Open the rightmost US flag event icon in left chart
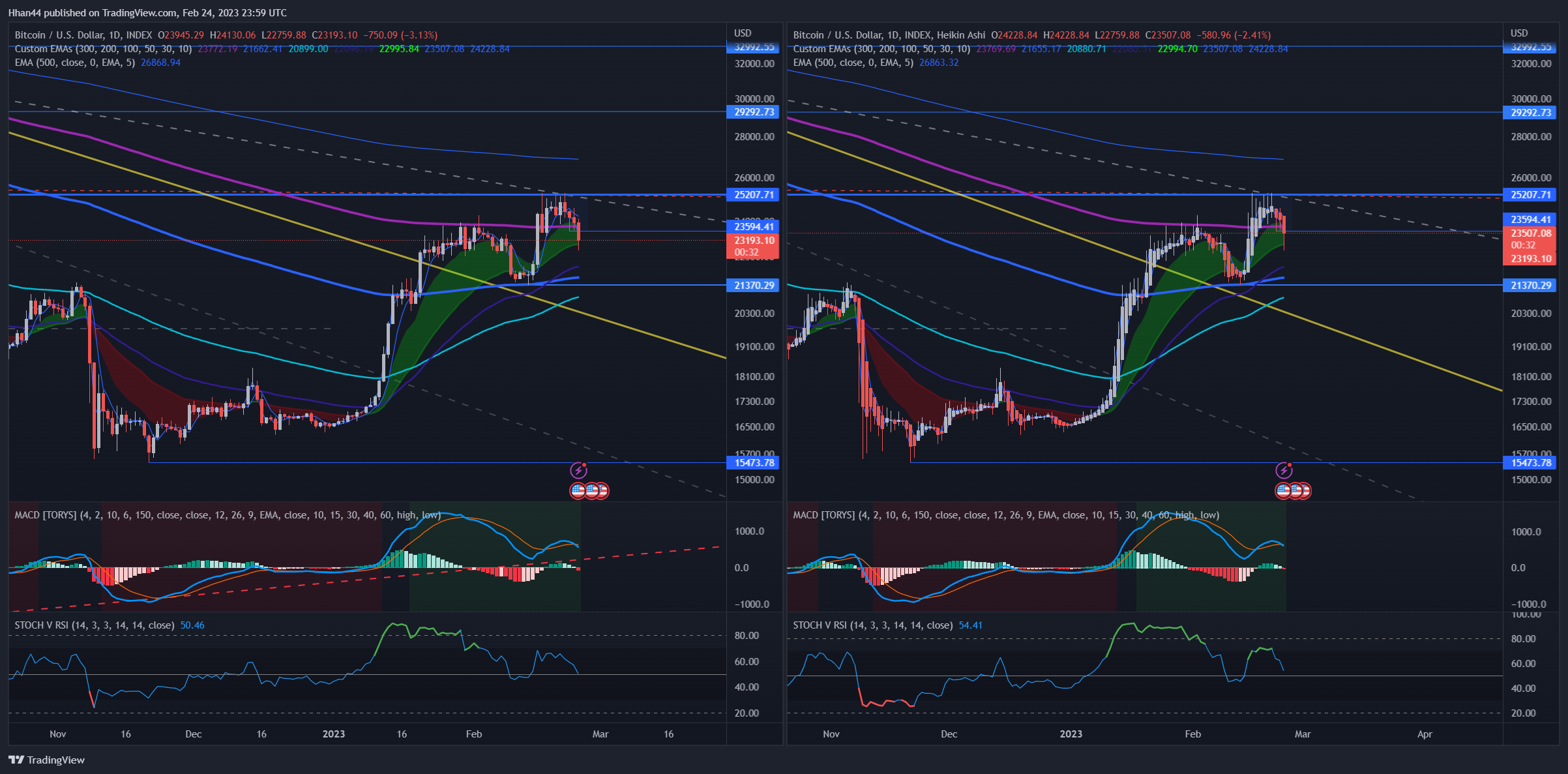1568x774 pixels. click(601, 490)
